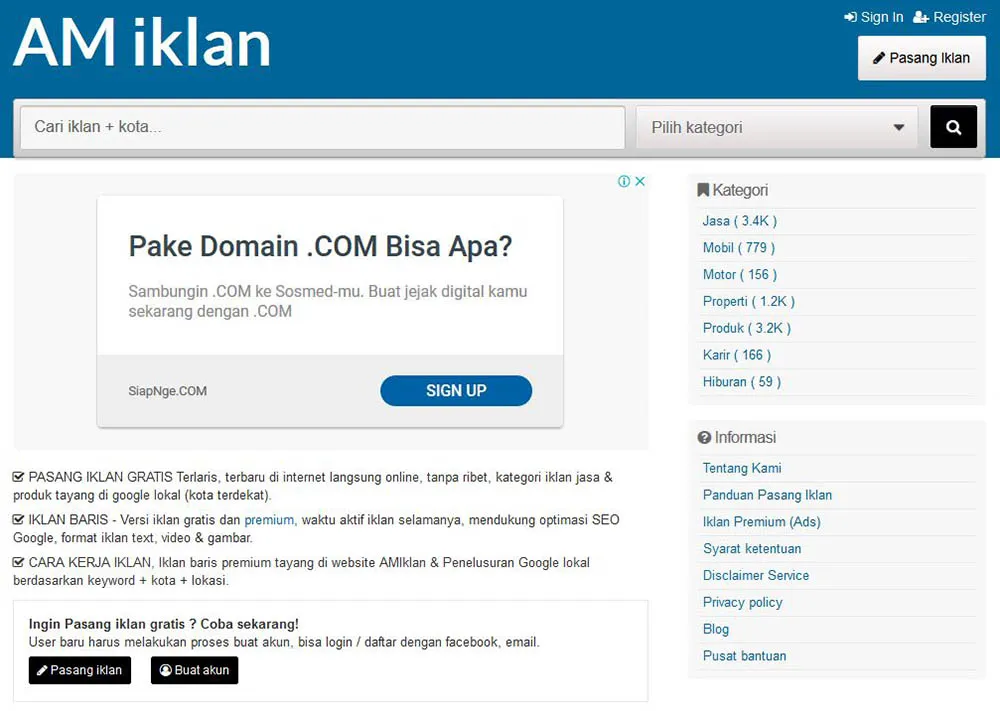This screenshot has width=1000, height=711.
Task: Go to the Privacy policy page
Action: click(742, 602)
